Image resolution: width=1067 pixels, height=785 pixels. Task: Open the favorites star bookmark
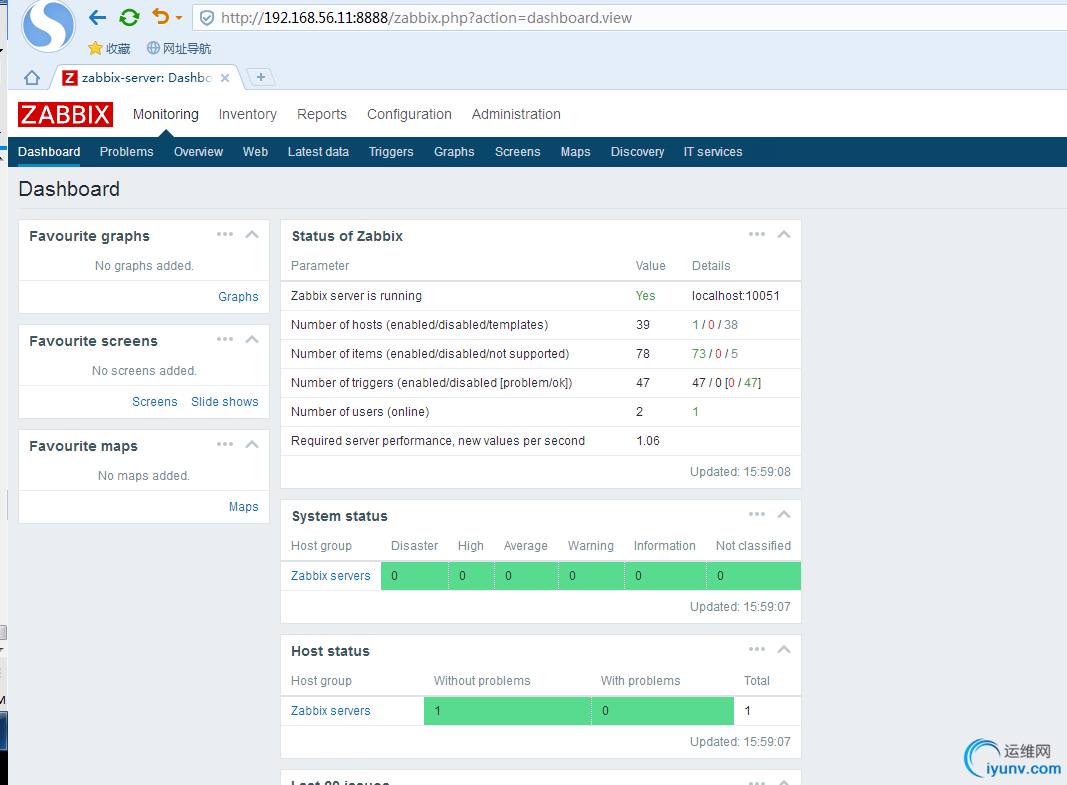click(109, 48)
